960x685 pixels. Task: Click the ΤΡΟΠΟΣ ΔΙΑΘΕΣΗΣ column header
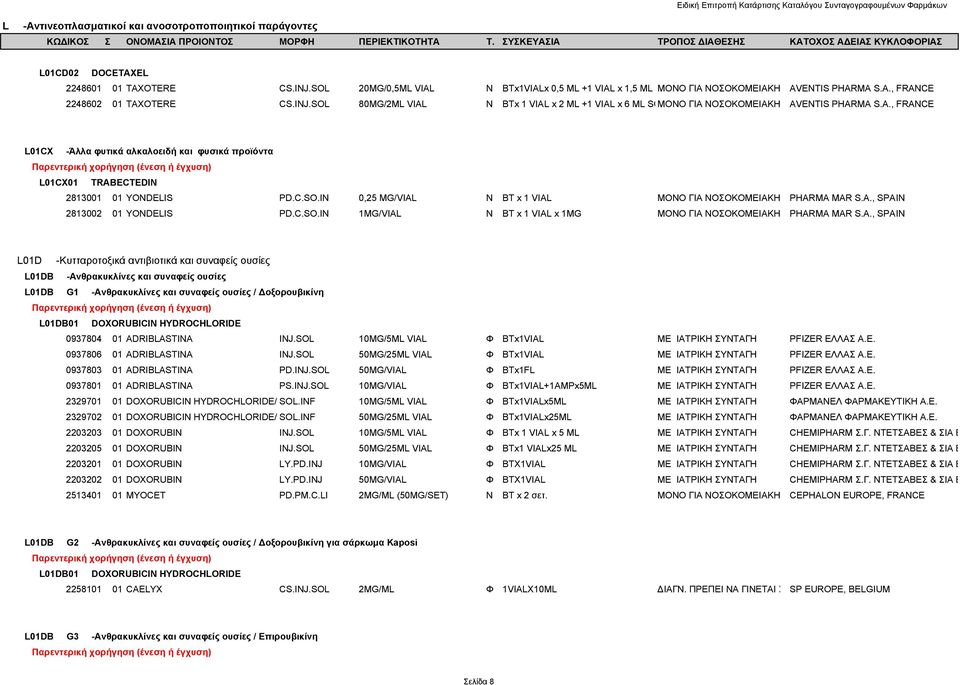pos(701,42)
